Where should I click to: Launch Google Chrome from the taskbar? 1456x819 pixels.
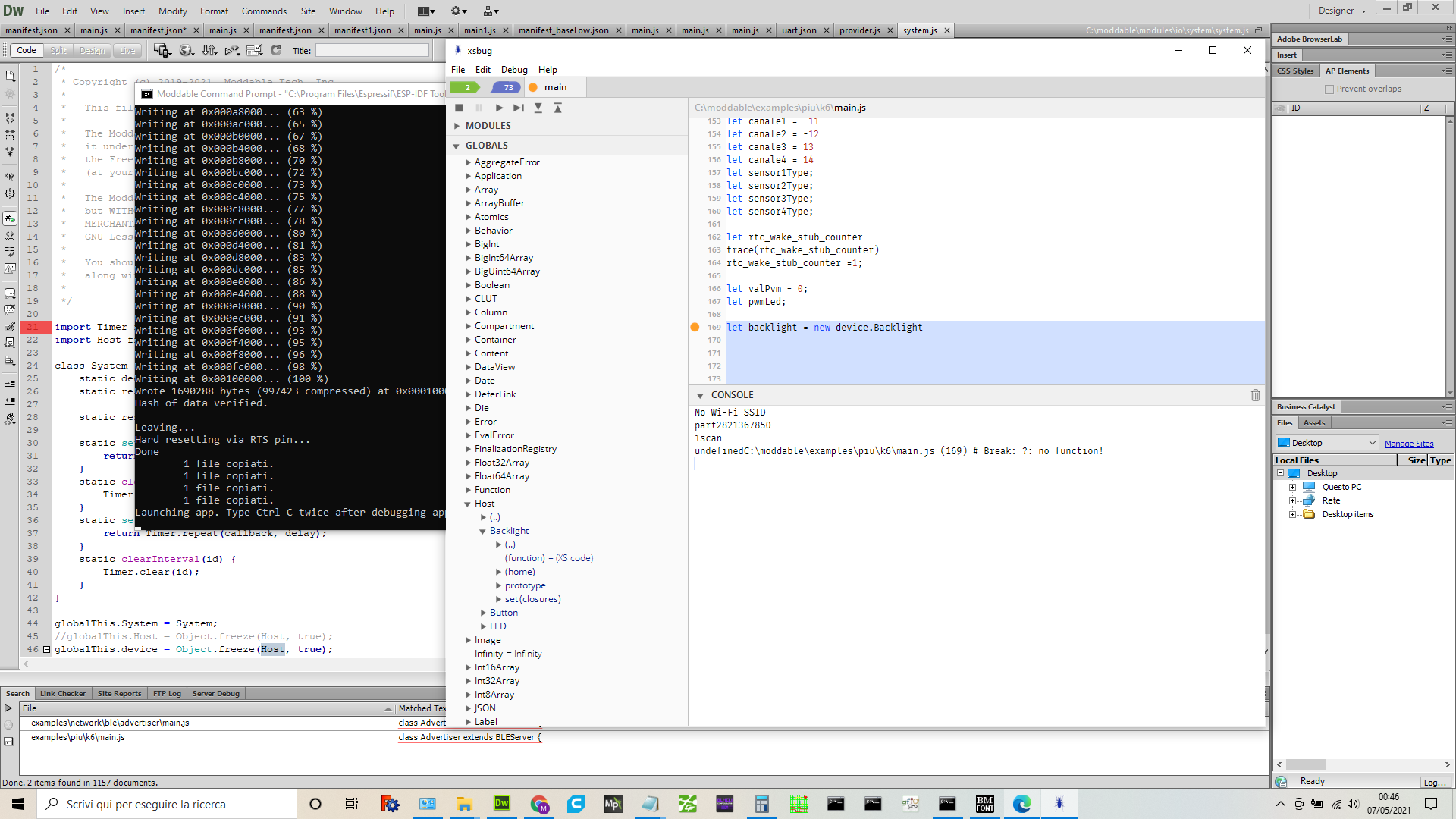click(540, 803)
